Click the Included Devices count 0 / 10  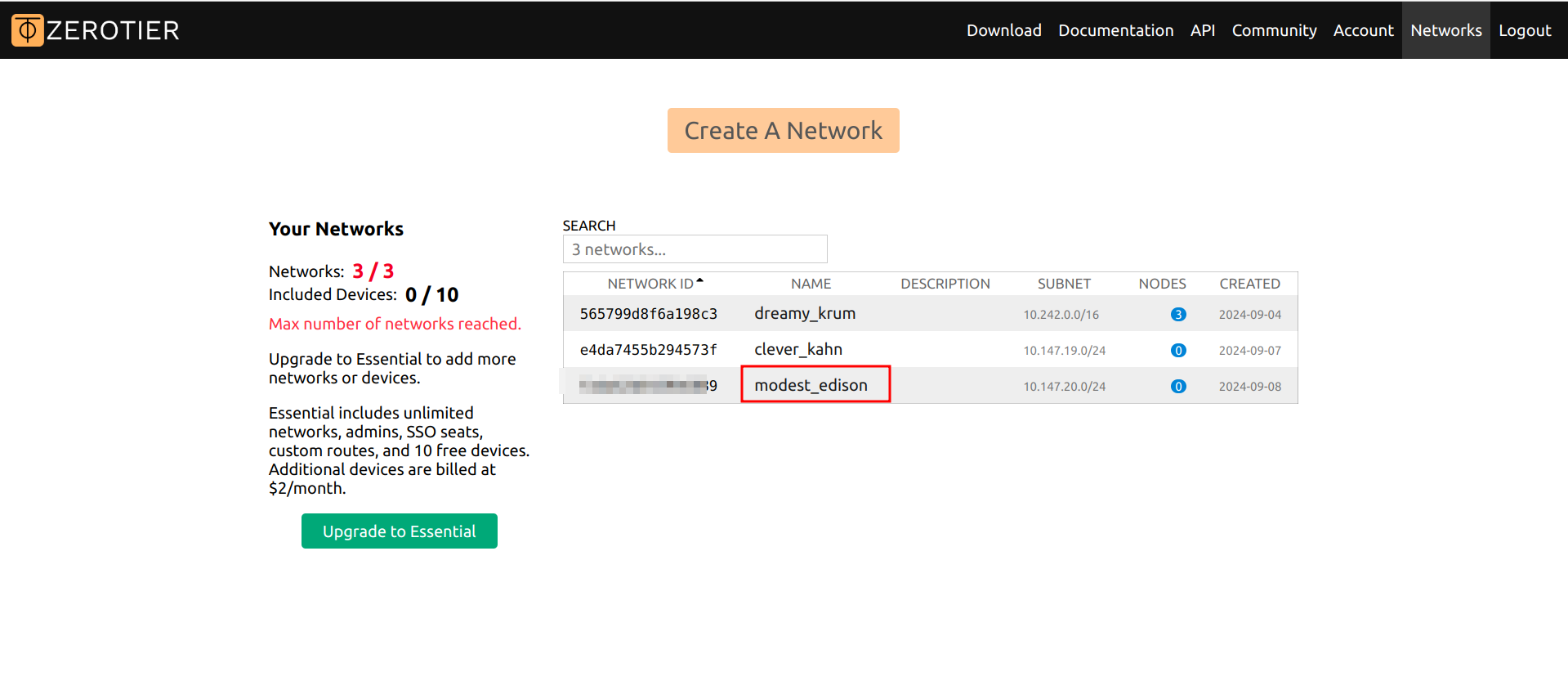point(431,295)
